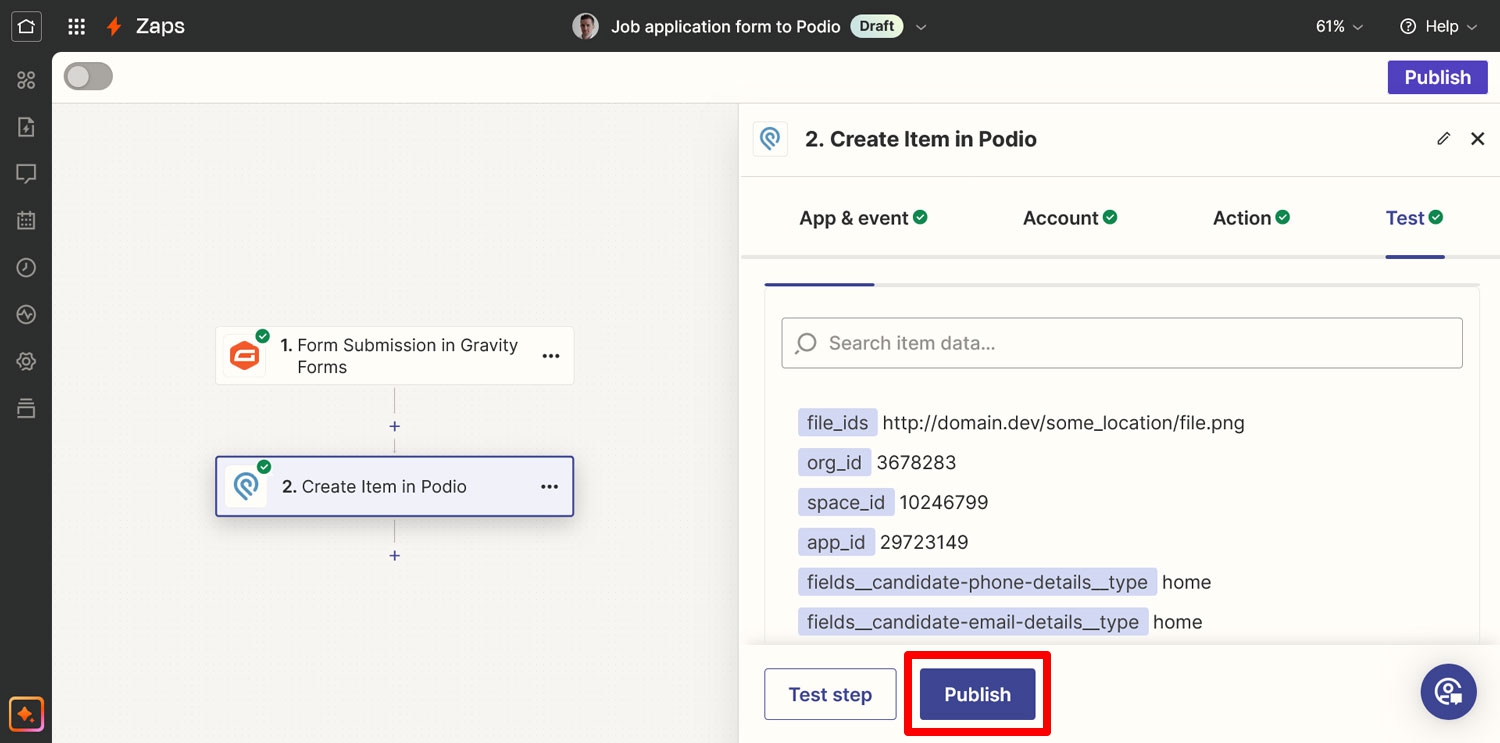This screenshot has width=1500, height=743.
Task: Add a step below Create Item in Podio
Action: pos(395,555)
